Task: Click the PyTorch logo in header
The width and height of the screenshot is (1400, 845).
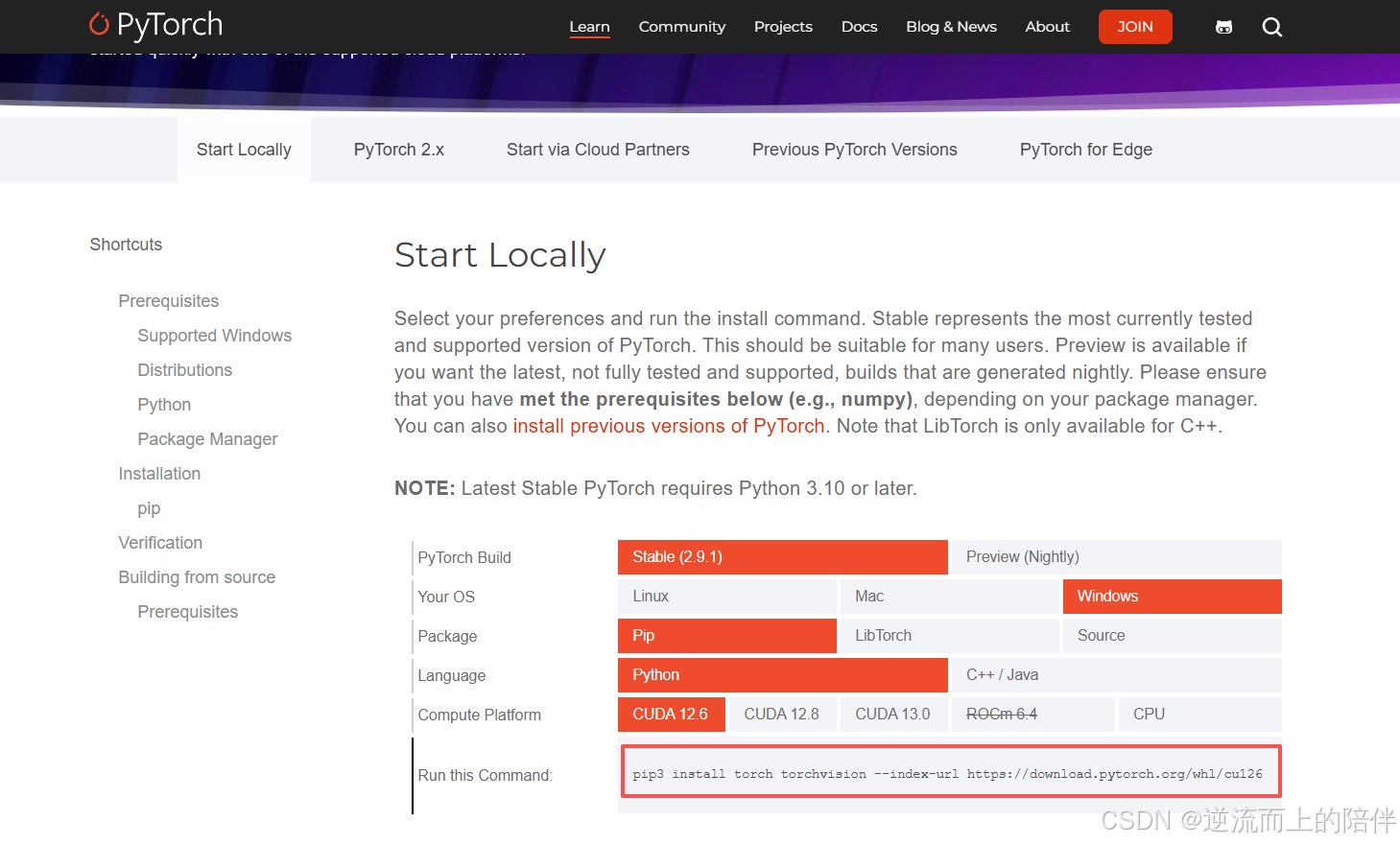Action: 155,25
